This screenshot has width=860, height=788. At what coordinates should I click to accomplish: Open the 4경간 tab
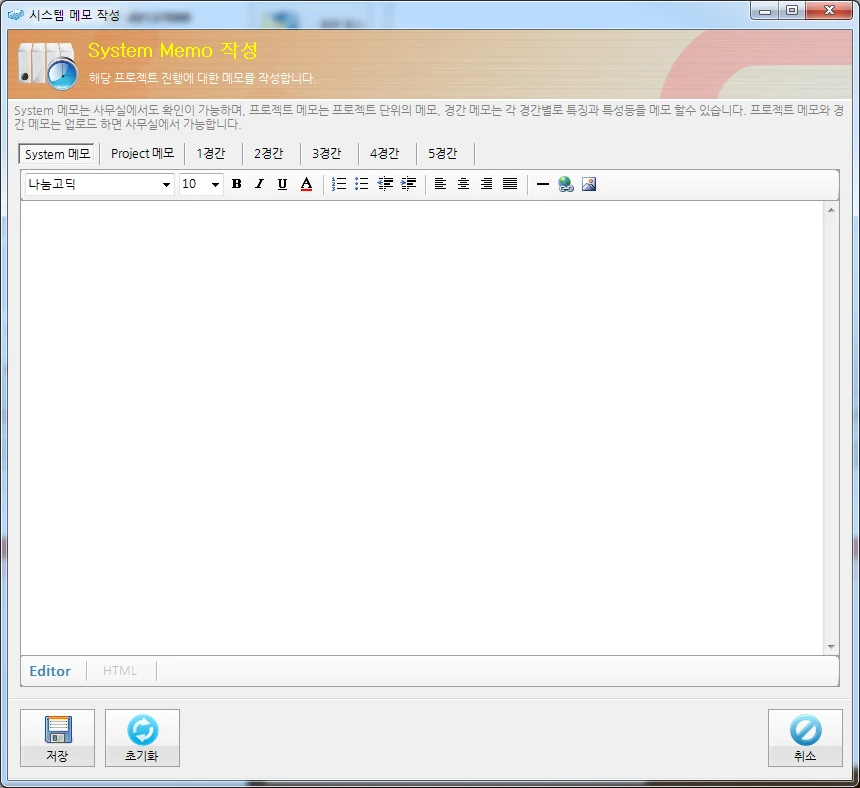[x=384, y=154]
